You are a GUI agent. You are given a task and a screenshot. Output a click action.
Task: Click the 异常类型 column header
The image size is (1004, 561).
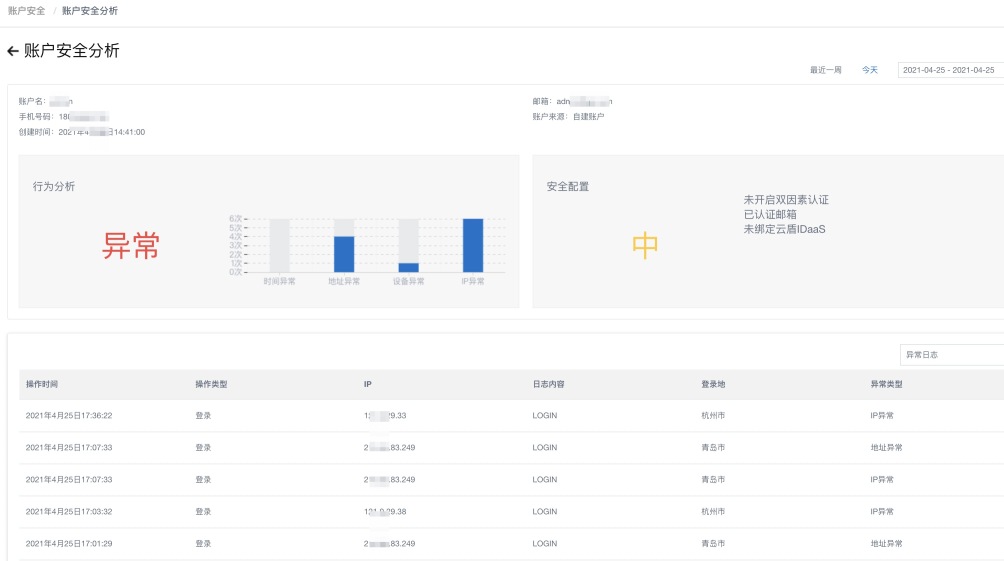point(886,384)
